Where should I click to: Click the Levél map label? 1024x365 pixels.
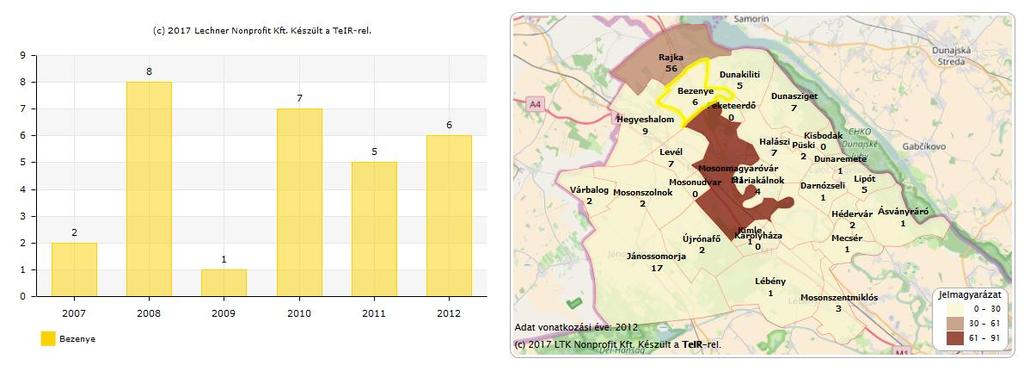point(671,152)
